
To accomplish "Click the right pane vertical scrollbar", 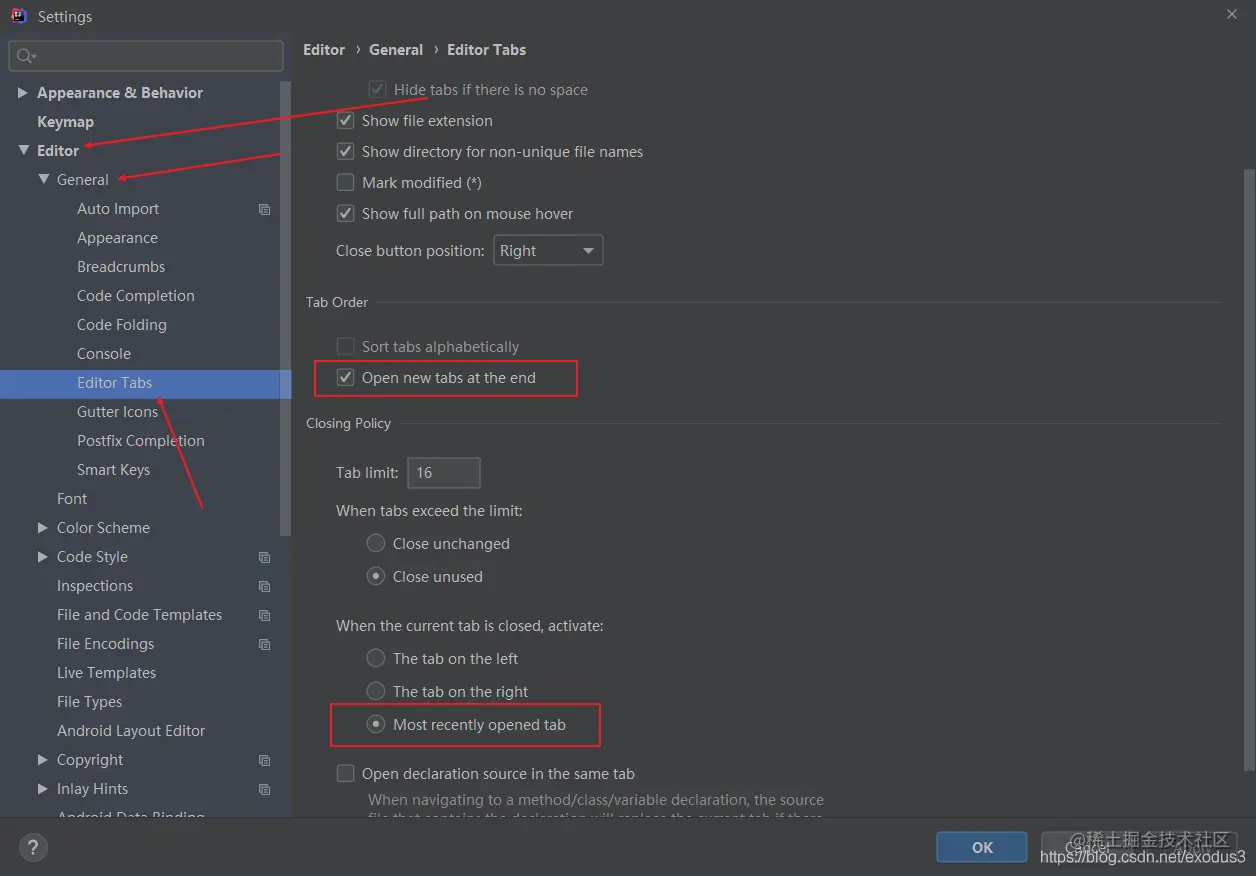I will (x=1248, y=470).
